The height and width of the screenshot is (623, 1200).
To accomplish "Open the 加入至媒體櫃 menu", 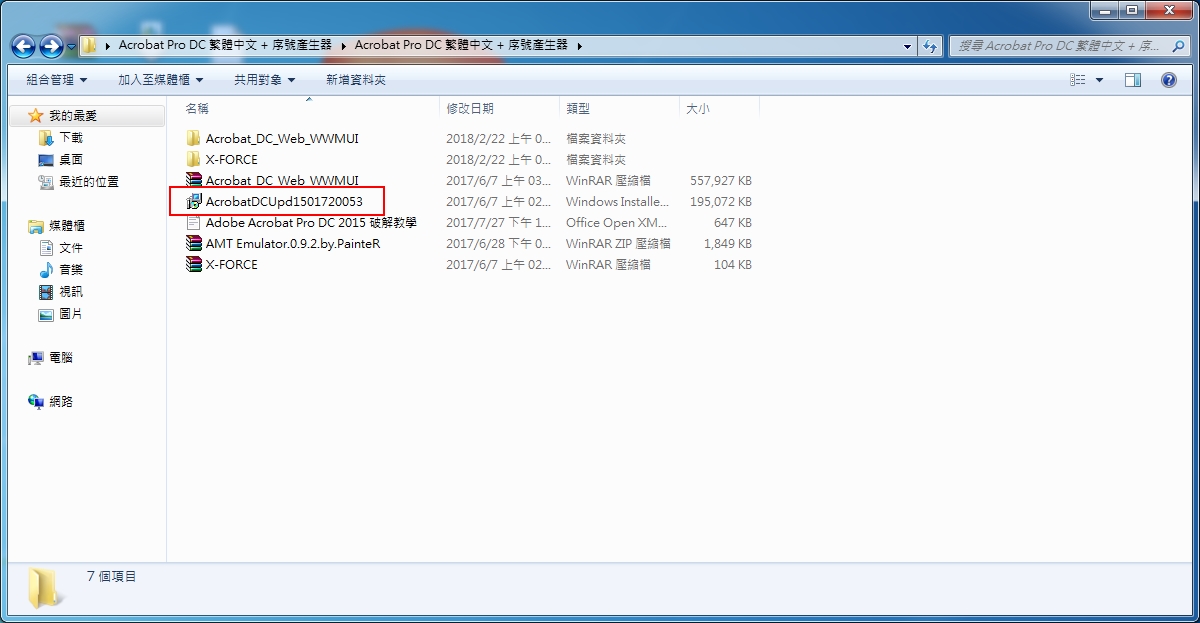I will point(160,80).
